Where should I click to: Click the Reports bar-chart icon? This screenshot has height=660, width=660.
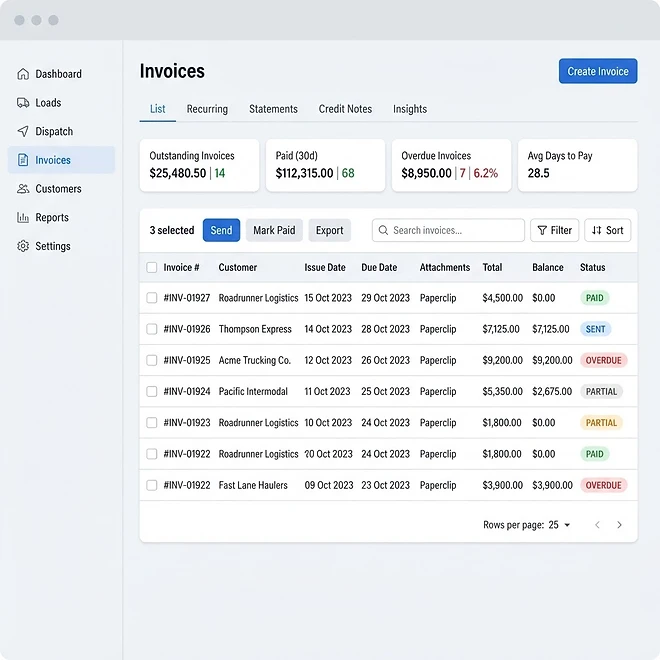23,217
